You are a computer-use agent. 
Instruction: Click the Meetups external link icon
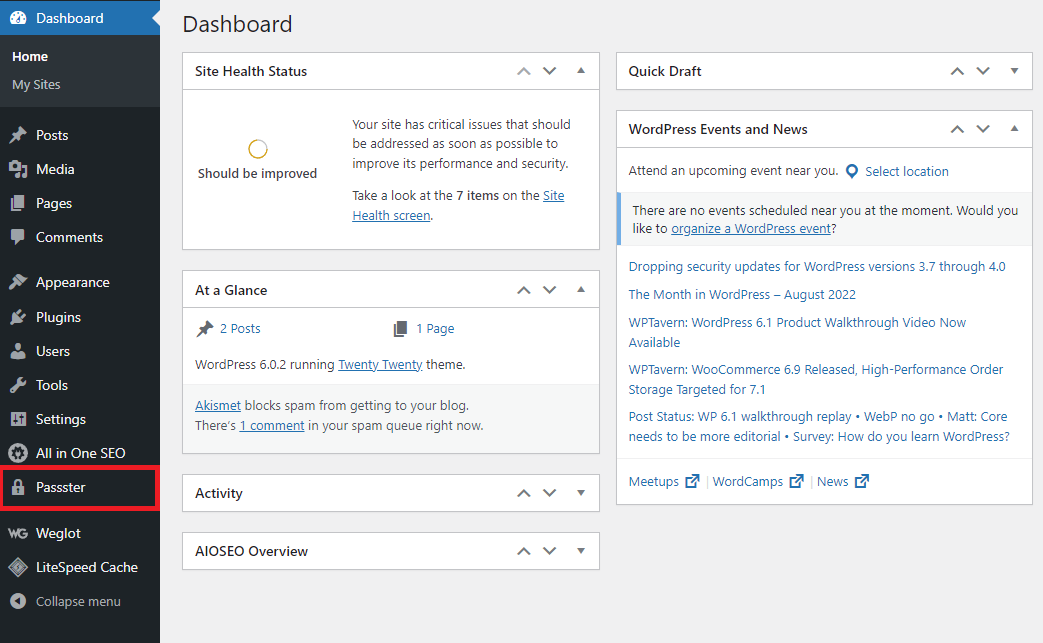point(694,481)
